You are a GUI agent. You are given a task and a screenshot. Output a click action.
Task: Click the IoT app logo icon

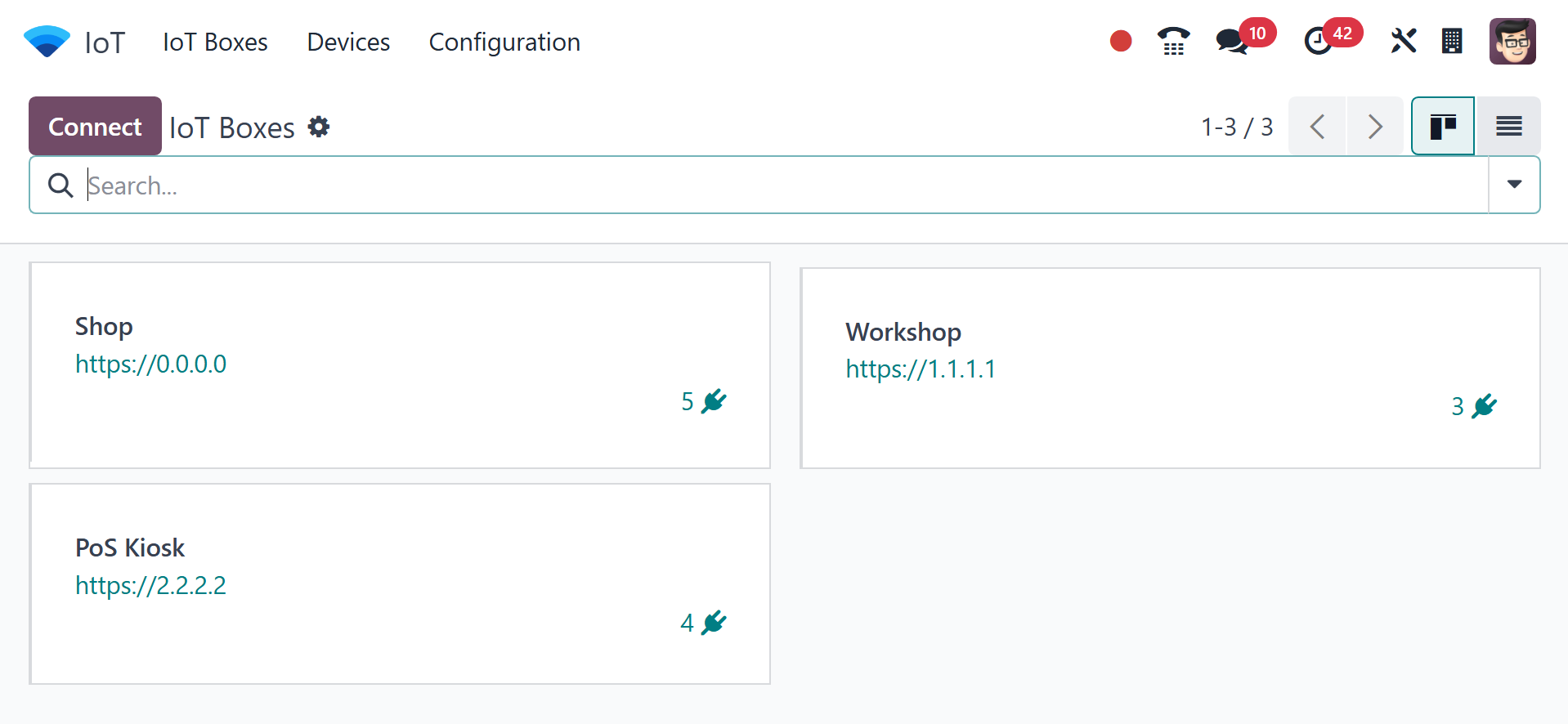click(47, 42)
